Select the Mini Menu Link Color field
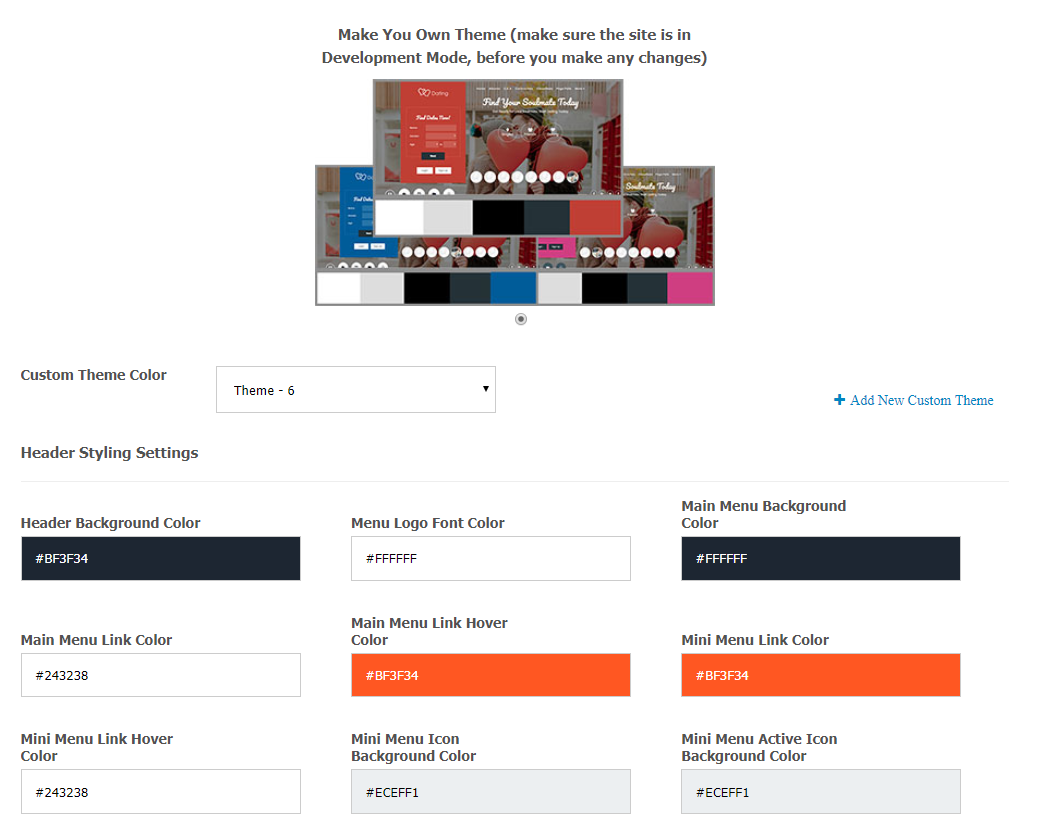1038x830 pixels. [820, 675]
